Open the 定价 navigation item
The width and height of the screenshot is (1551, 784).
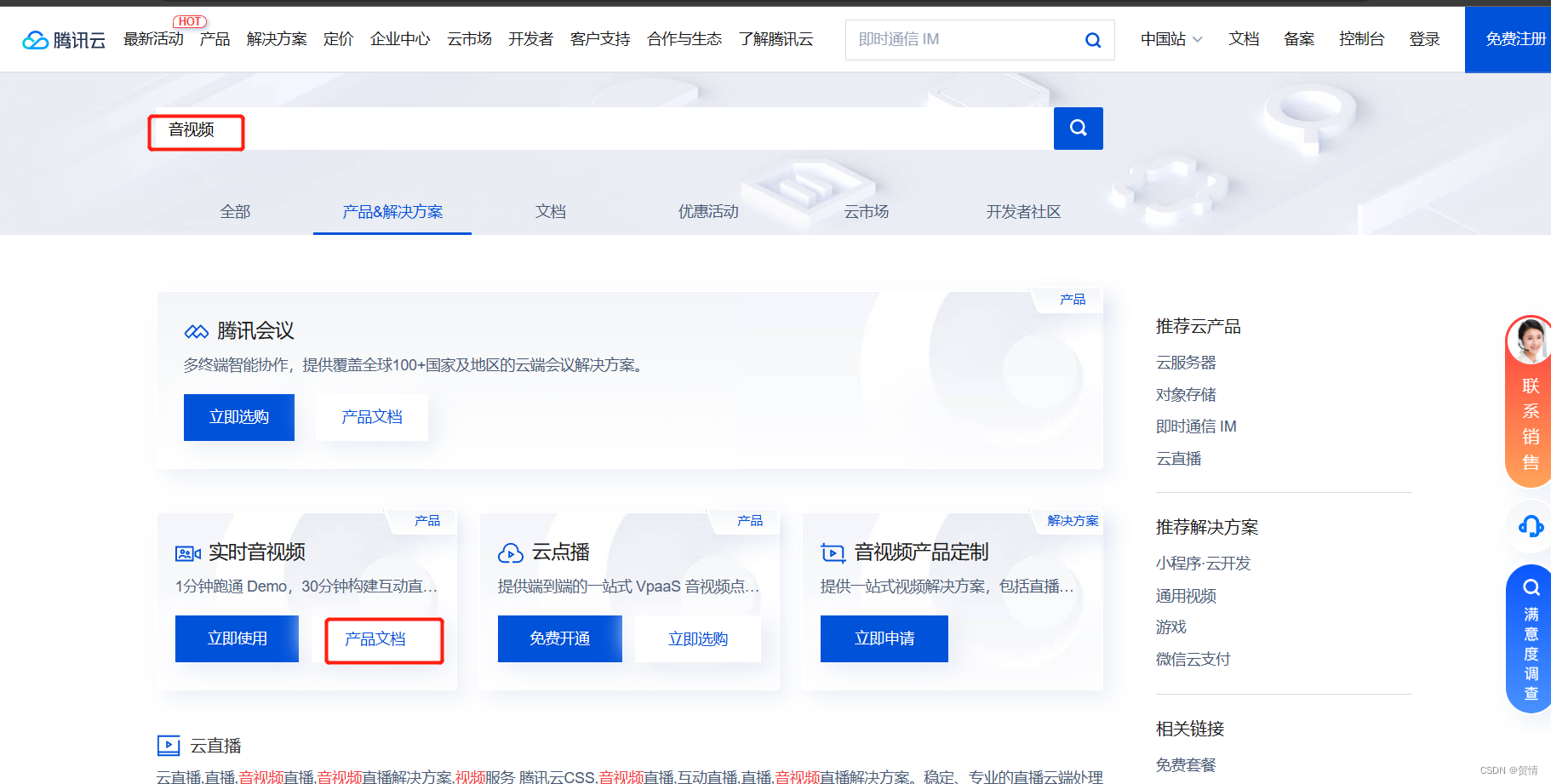click(338, 39)
